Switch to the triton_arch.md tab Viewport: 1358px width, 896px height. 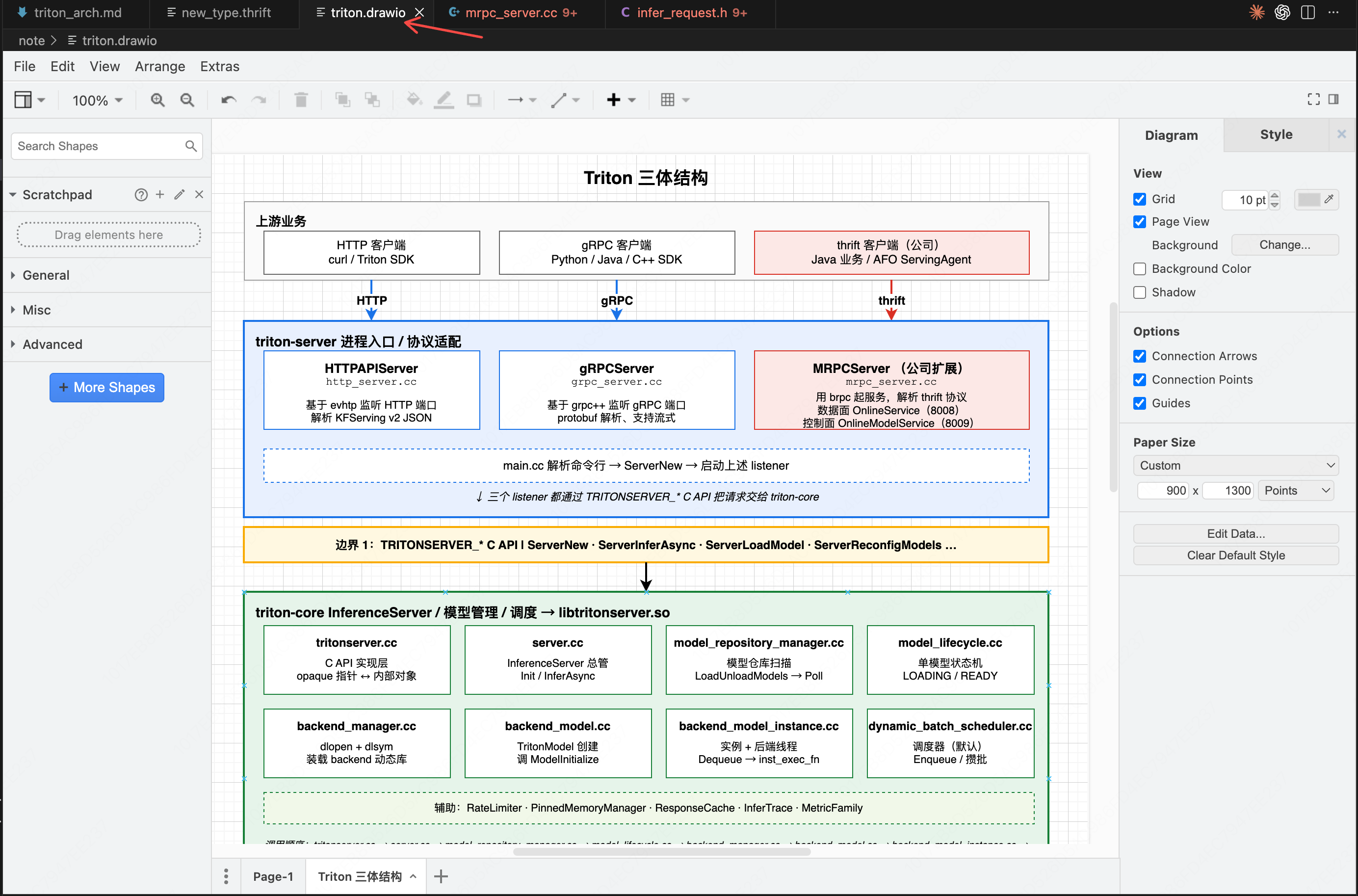click(77, 13)
